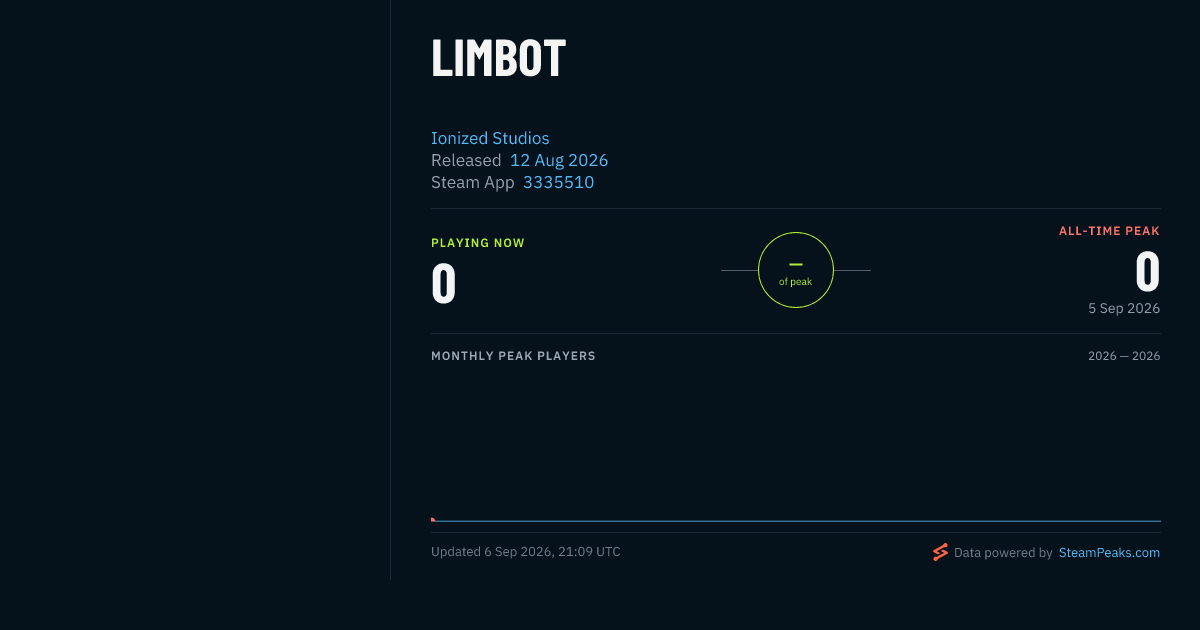Click the Playing Now count zero
This screenshot has height=630, width=1200.
[444, 283]
